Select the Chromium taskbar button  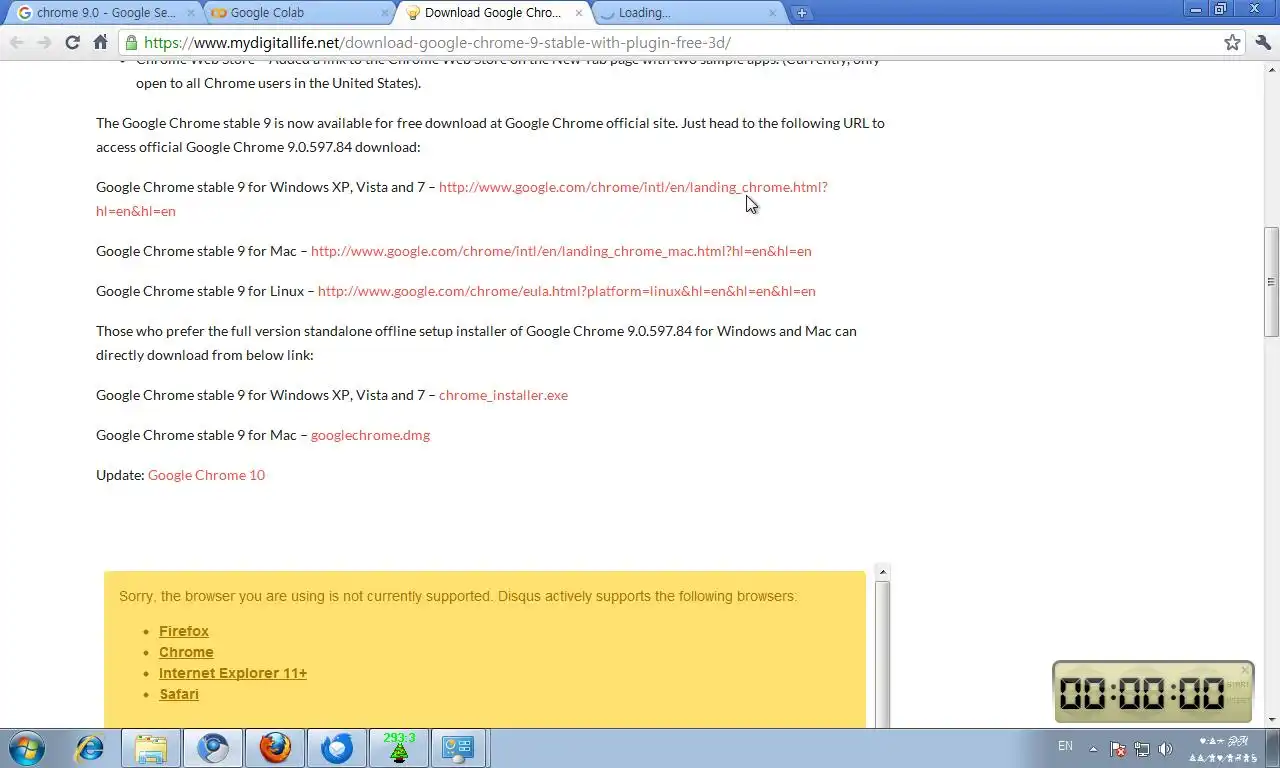tap(213, 748)
